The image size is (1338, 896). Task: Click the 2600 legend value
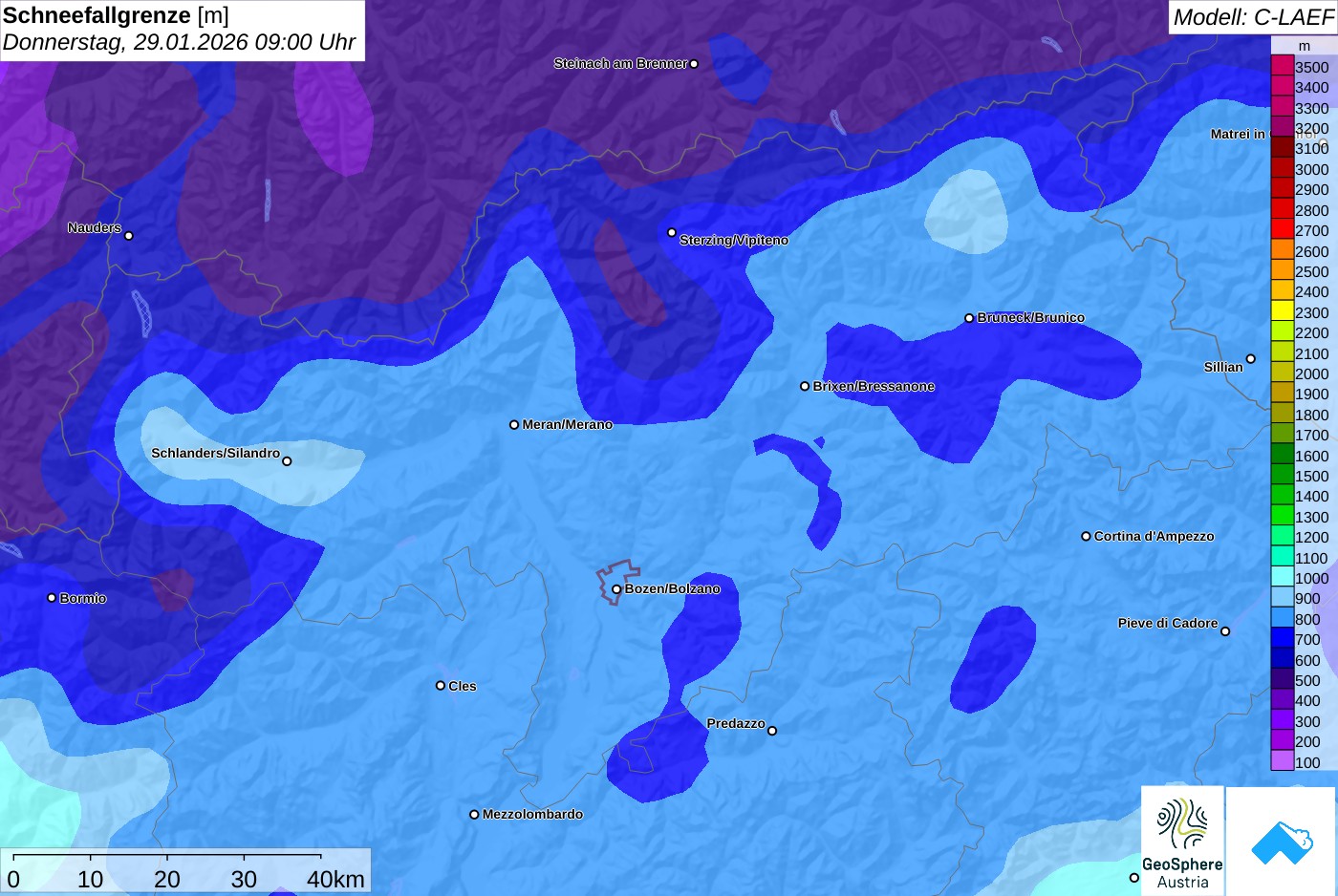coord(1312,252)
